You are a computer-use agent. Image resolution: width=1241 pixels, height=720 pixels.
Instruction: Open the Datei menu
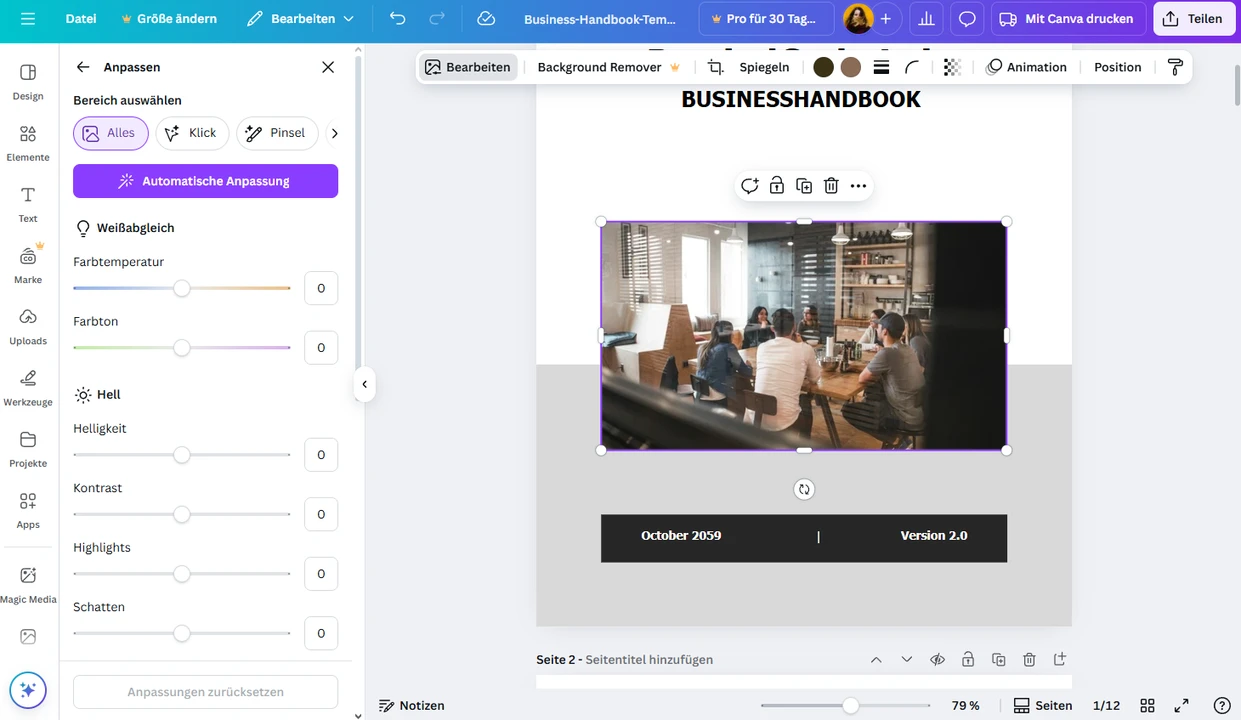[x=81, y=19]
